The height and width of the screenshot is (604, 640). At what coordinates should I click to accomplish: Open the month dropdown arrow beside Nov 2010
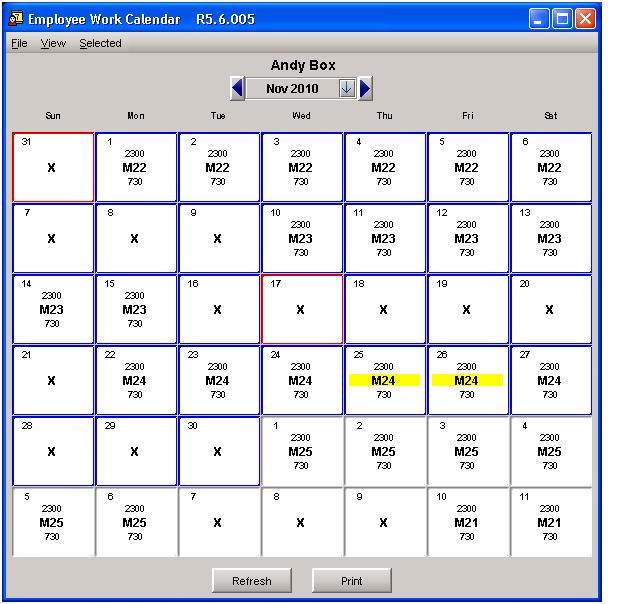(x=347, y=88)
